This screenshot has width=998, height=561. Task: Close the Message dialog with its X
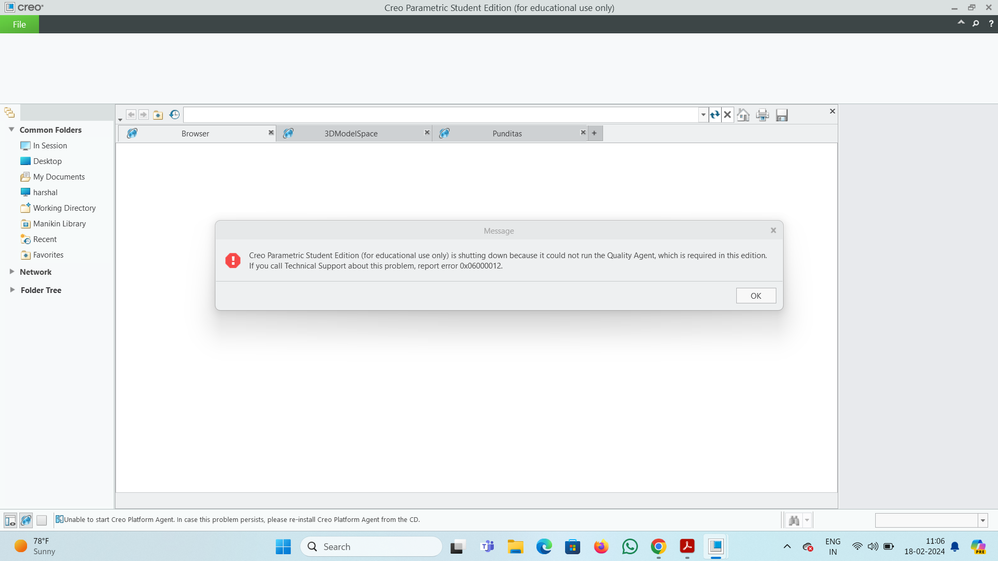coord(773,231)
